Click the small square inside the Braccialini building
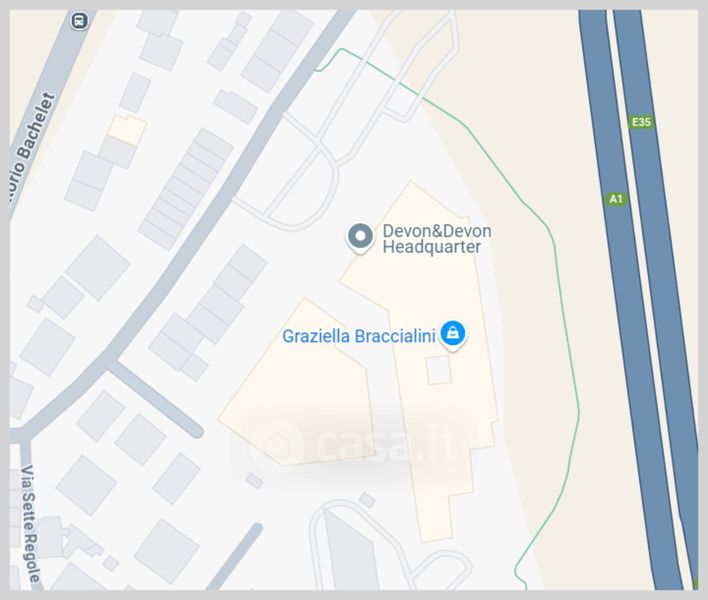Screen dimensions: 708x600 [439, 370]
